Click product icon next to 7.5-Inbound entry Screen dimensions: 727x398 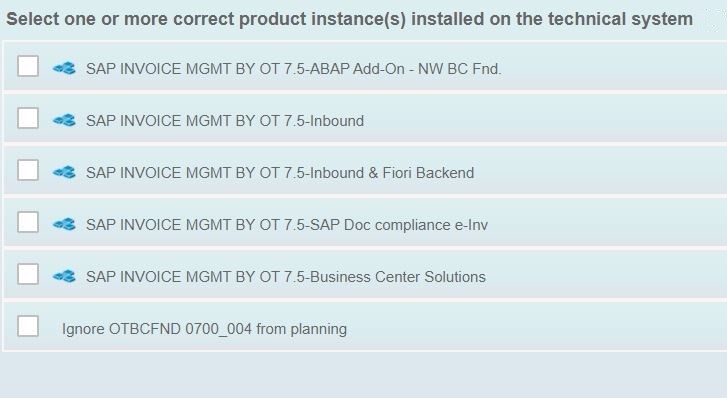tap(64, 121)
